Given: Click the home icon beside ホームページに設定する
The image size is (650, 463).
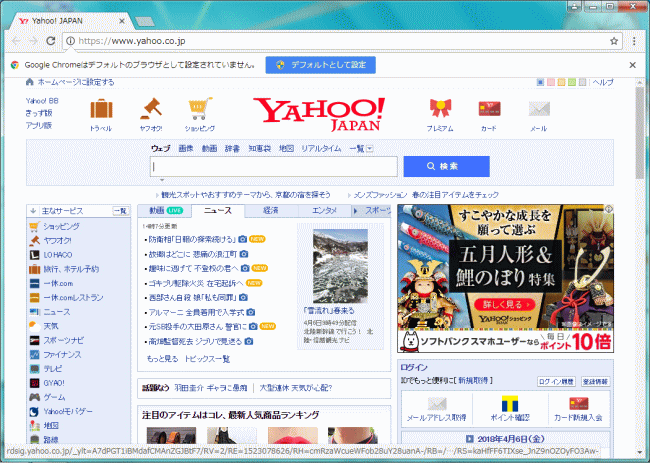Looking at the screenshot, I should [x=29, y=82].
